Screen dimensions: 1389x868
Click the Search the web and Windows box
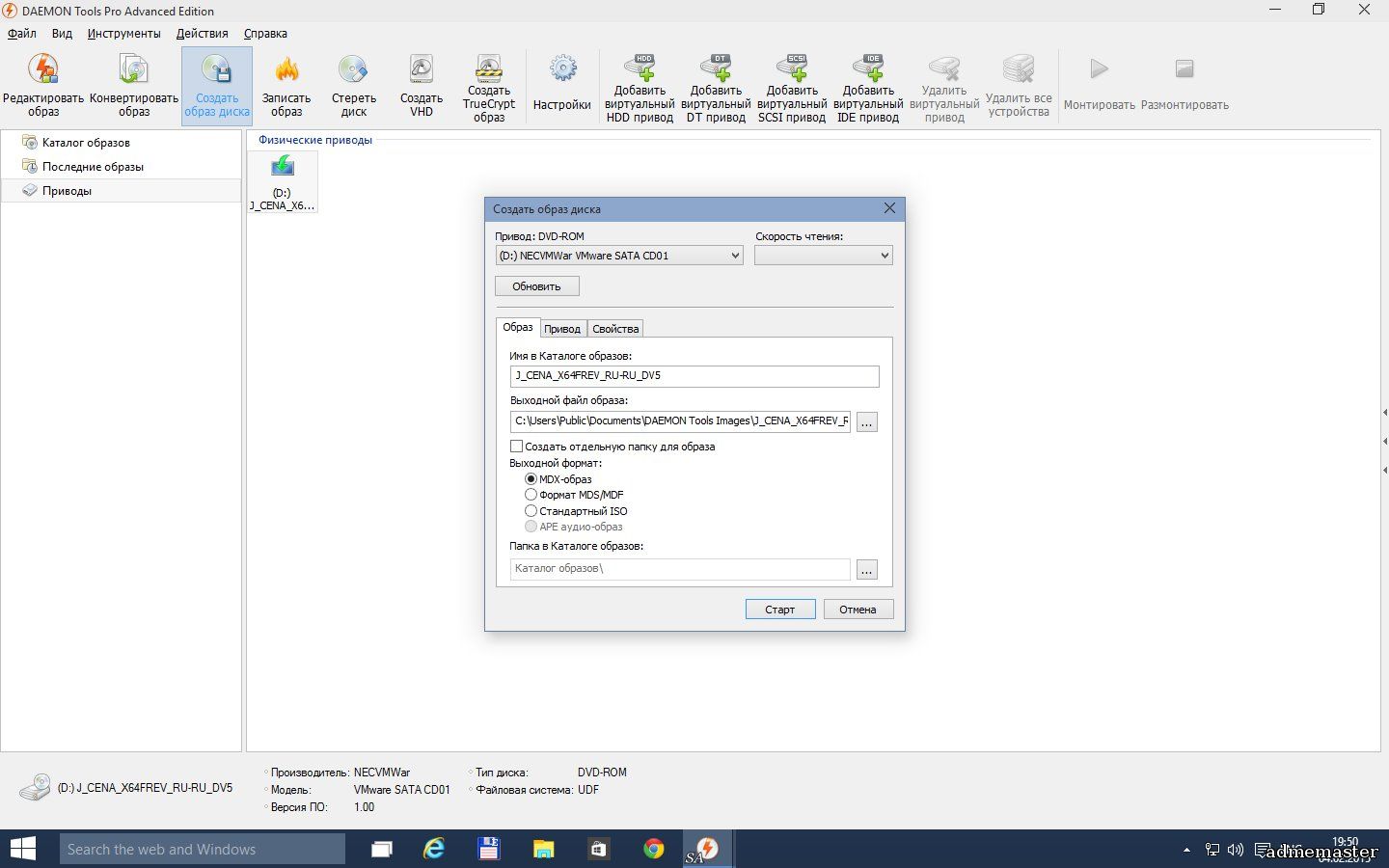point(202,849)
